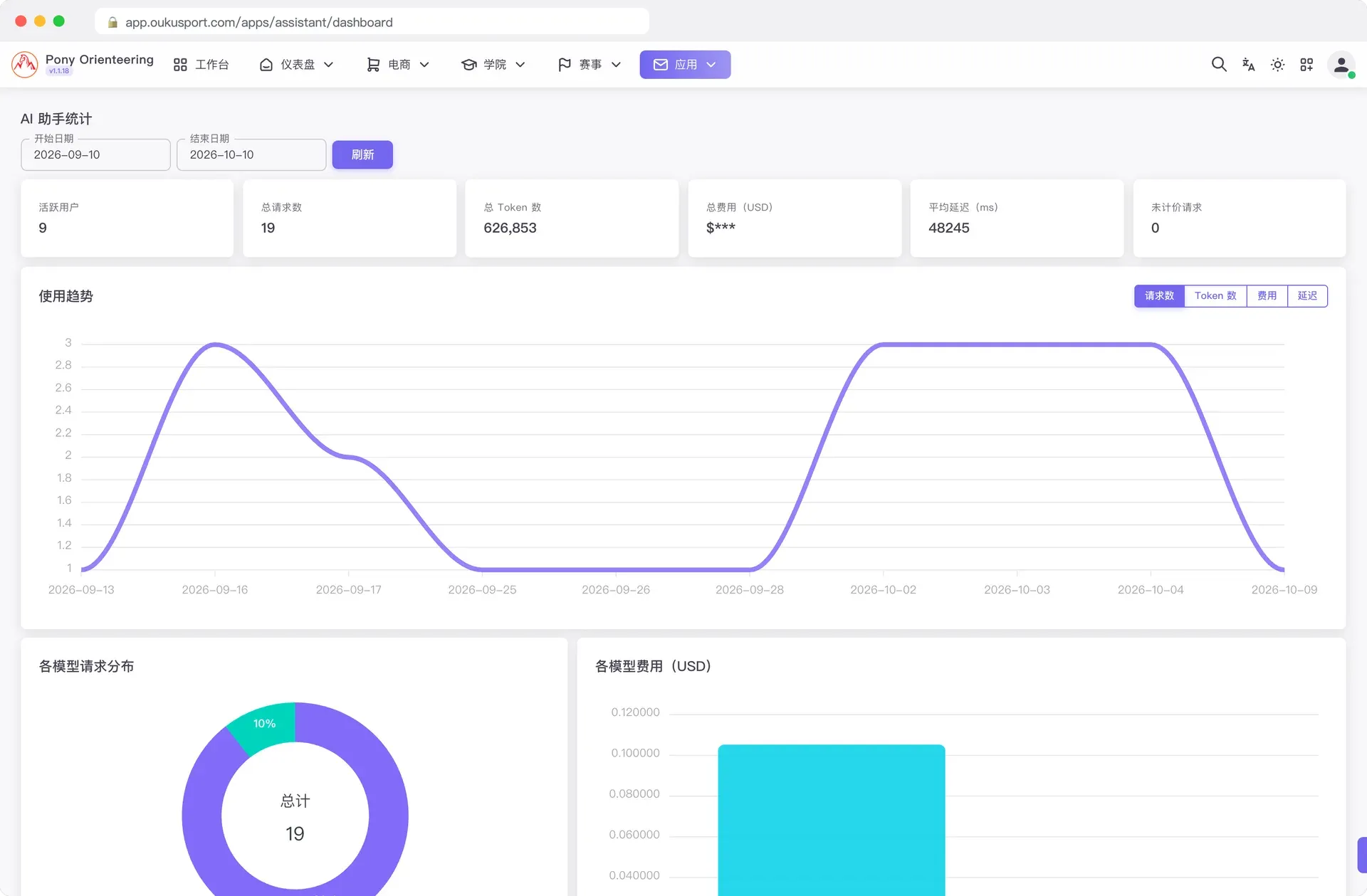Click the 学院 graduation cap icon
Screen dimensions: 1367x896
tap(468, 65)
